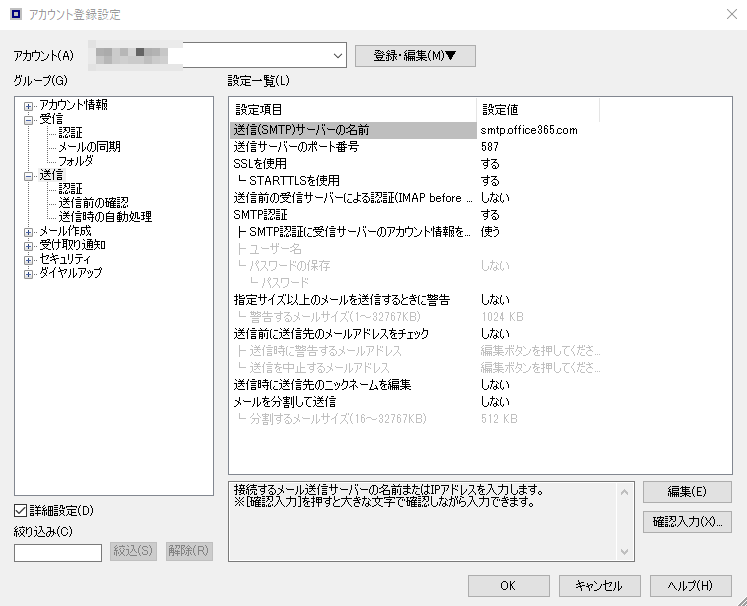Select the 送信 group in the tree

point(51,175)
